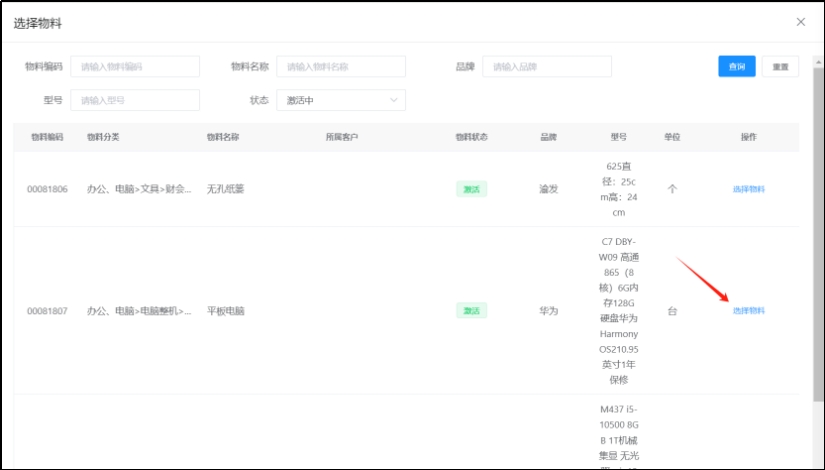Screen dimensions: 825x470
Task: Click the 物料编码 input field
Action: (x=134, y=67)
